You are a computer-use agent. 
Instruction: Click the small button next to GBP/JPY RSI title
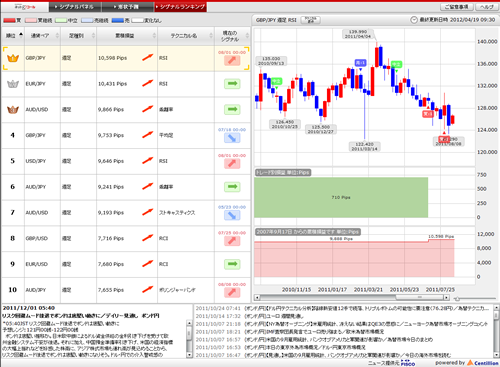pos(310,20)
